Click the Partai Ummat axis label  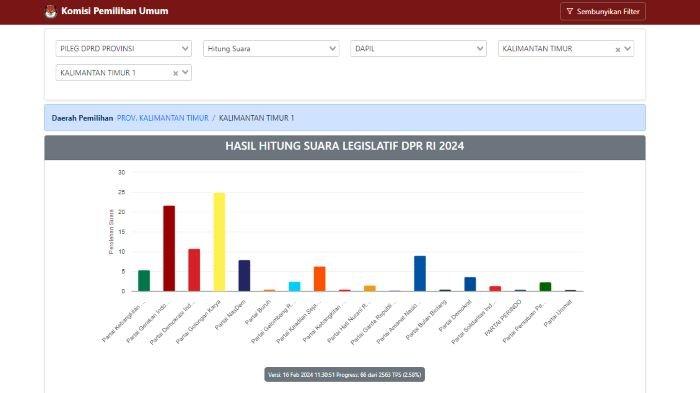[558, 313]
